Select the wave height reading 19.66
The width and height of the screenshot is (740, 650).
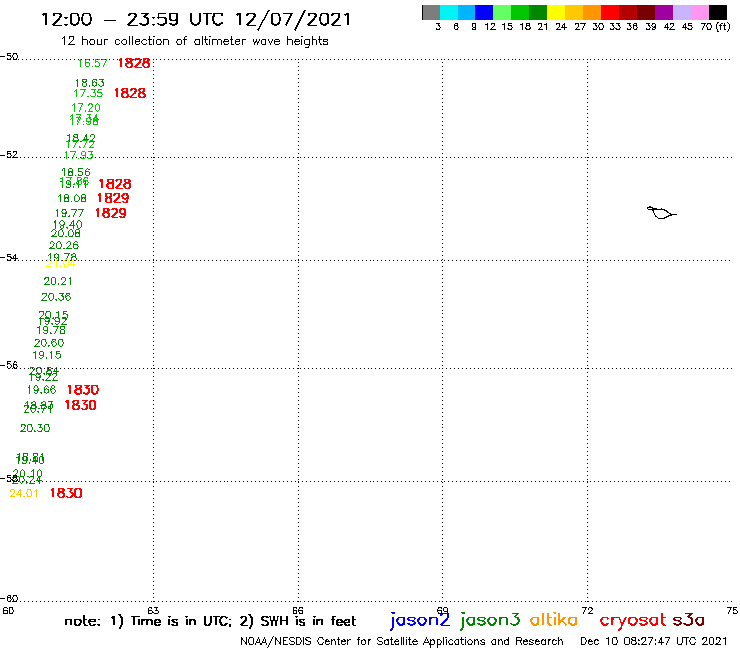coord(42,390)
